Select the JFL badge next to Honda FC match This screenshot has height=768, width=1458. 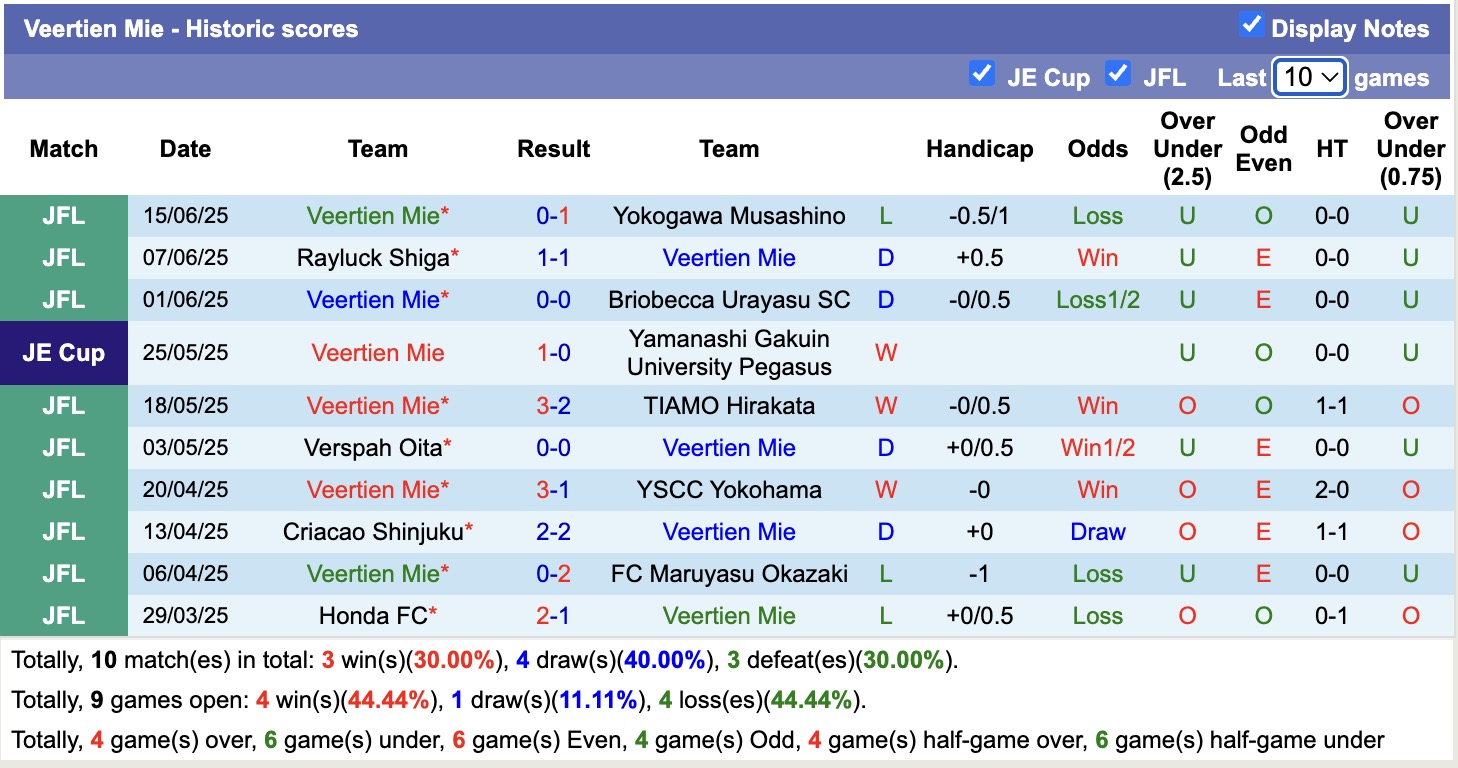63,616
